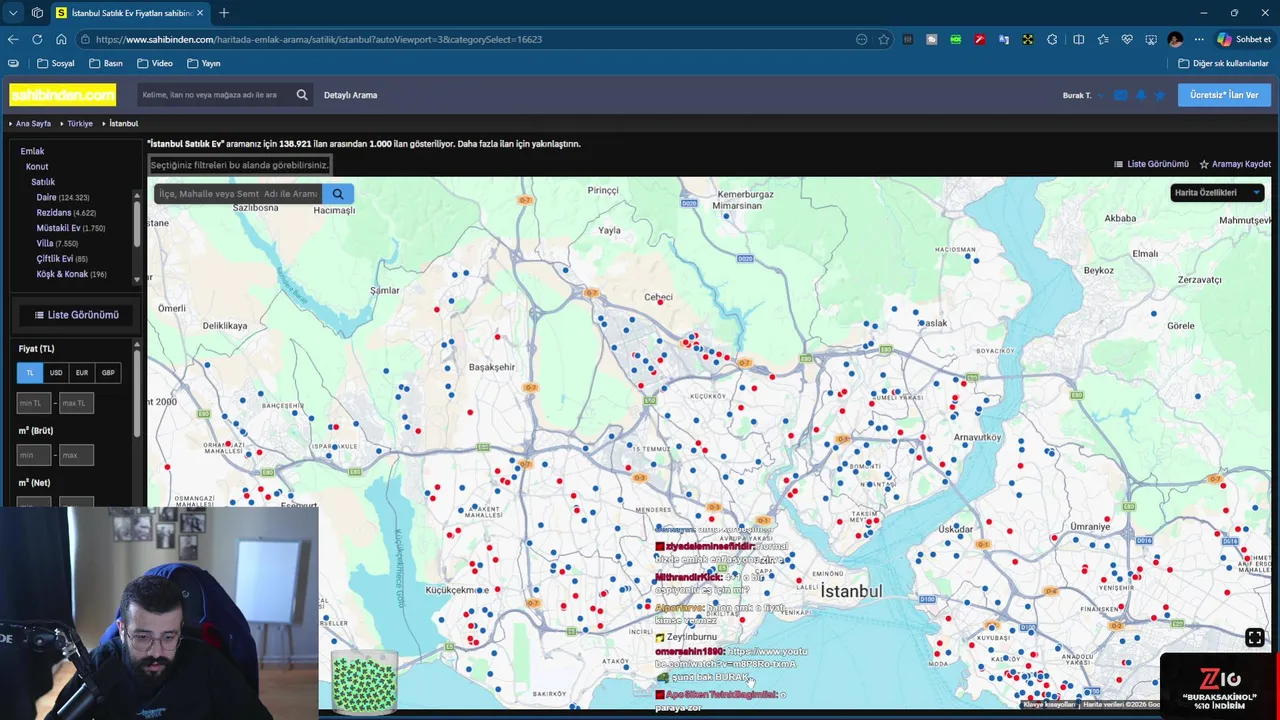The height and width of the screenshot is (720, 1280).
Task: Open the Sohbet et Copilot button
Action: pyautogui.click(x=1244, y=39)
